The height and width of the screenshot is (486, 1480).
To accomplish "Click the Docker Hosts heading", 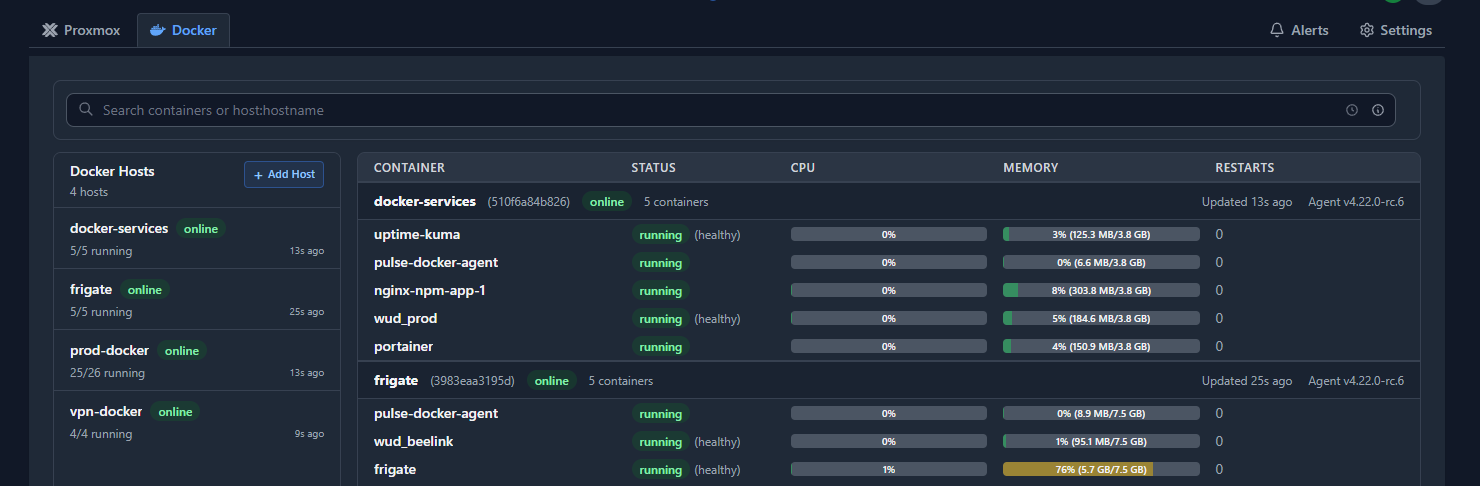I will click(x=112, y=171).
